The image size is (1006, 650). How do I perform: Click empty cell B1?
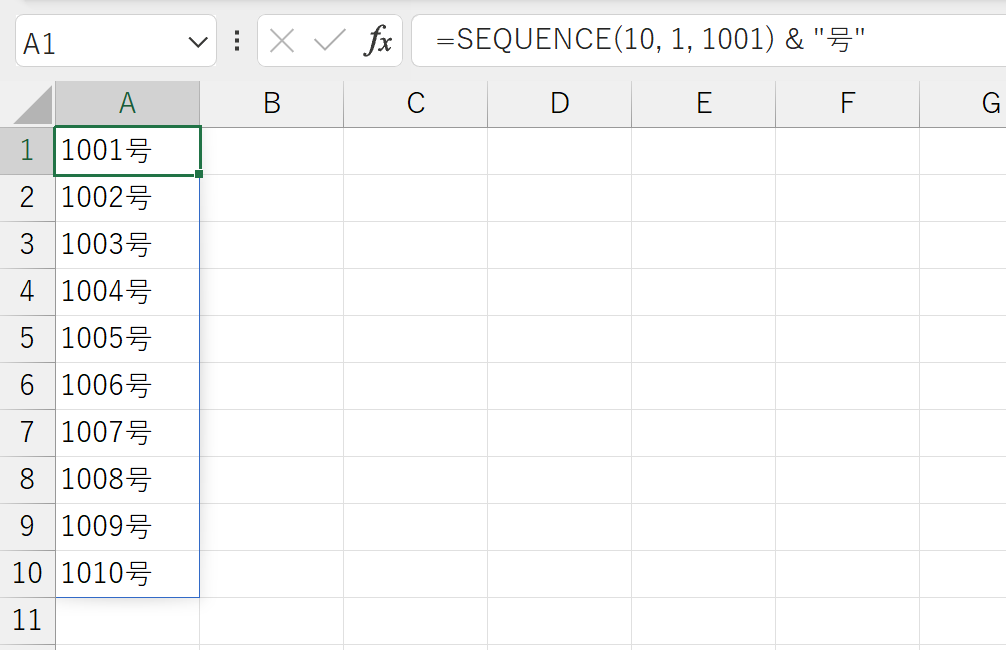click(x=271, y=151)
